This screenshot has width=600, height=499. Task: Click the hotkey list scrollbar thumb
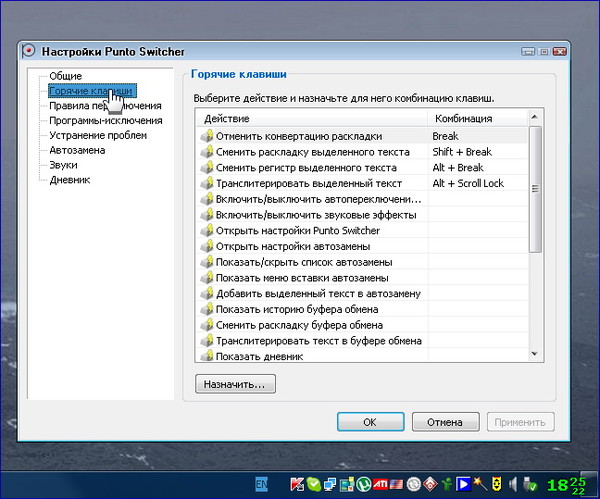click(x=535, y=189)
